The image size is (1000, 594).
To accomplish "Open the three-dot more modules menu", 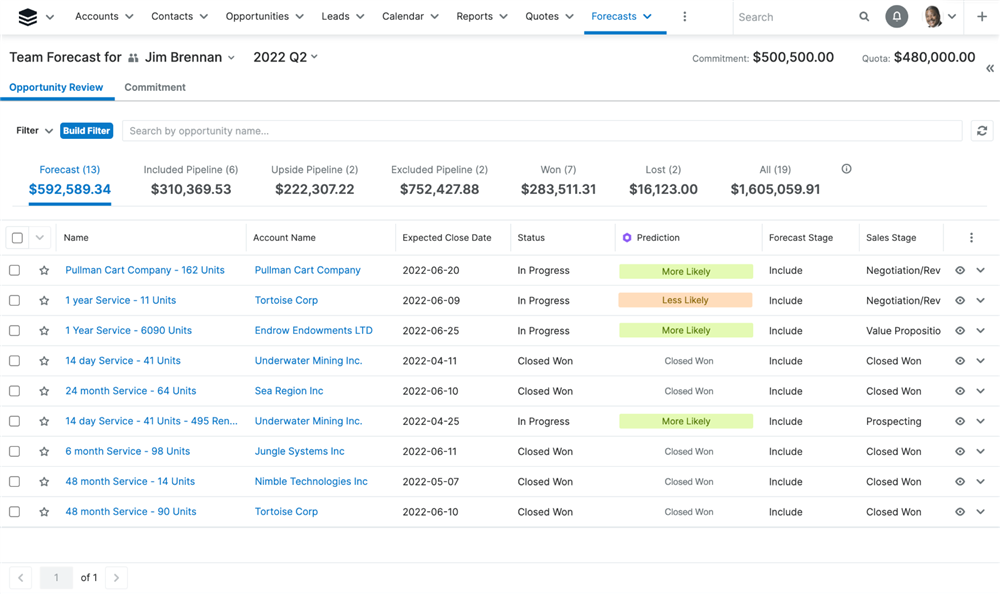I will click(x=684, y=17).
